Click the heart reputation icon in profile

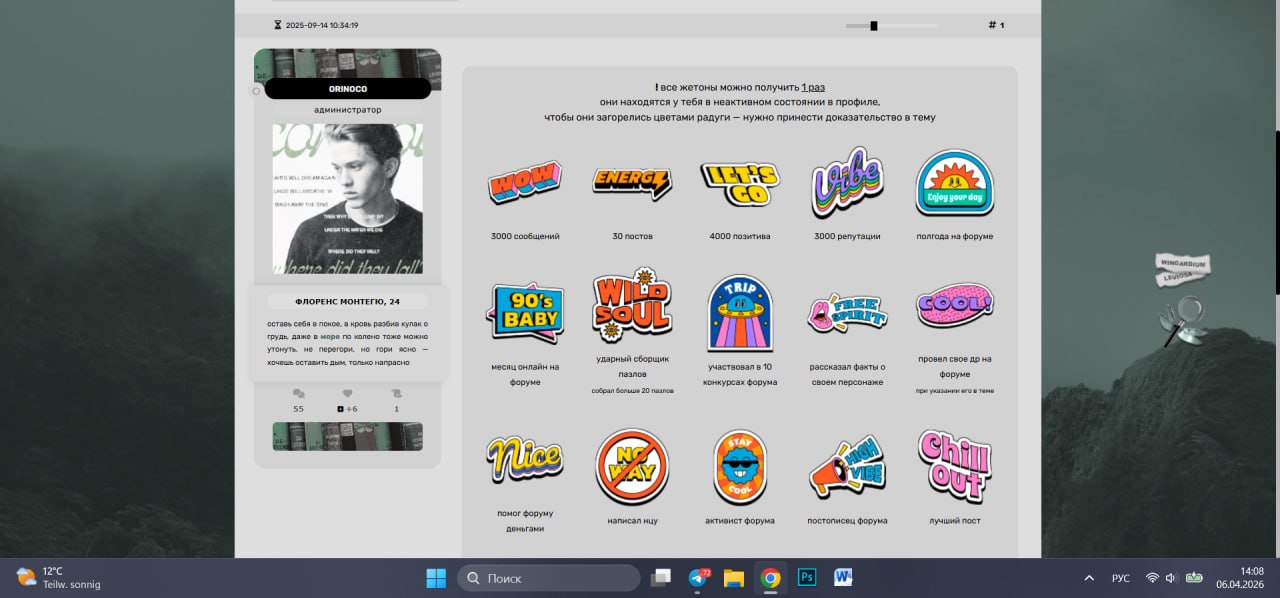tap(347, 394)
